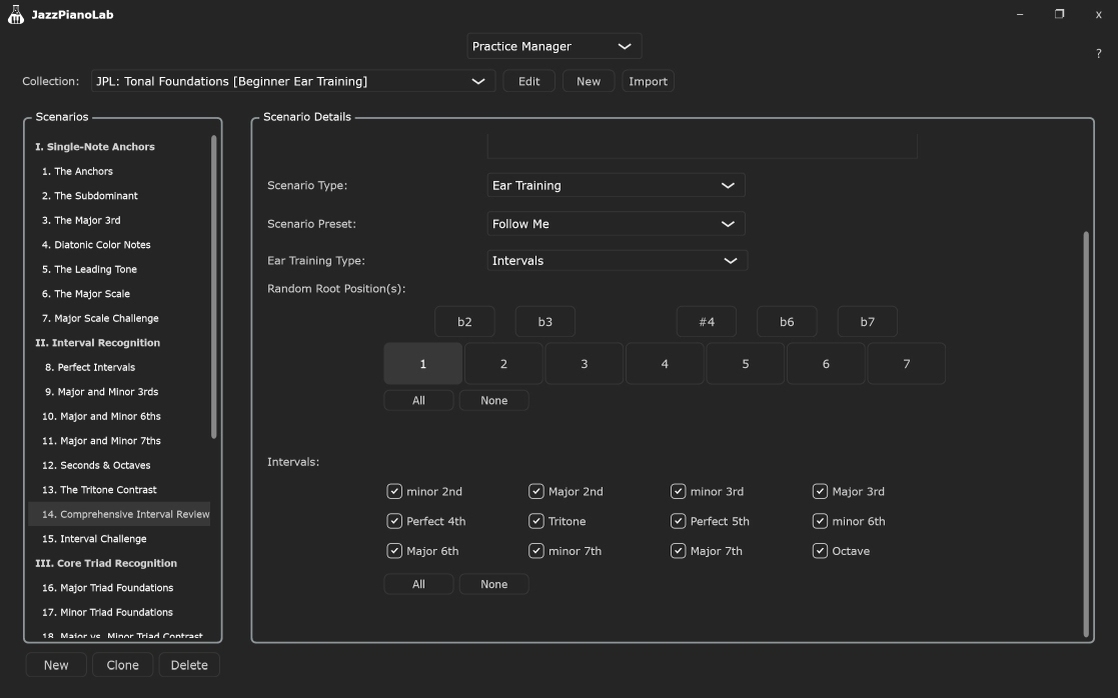1118x698 pixels.
Task: Click the Edit collection button
Action: point(529,81)
